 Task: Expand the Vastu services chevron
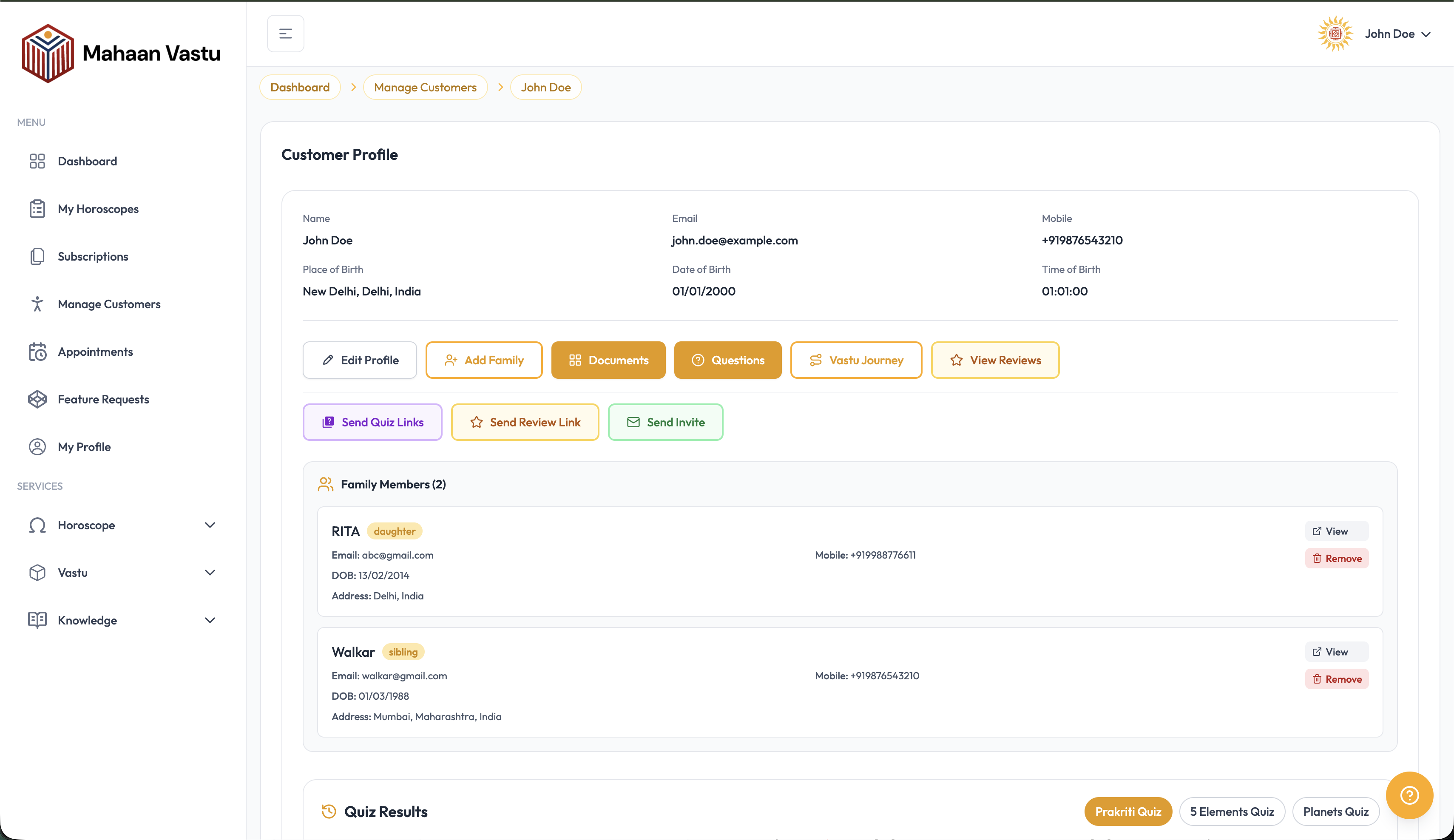click(x=210, y=572)
